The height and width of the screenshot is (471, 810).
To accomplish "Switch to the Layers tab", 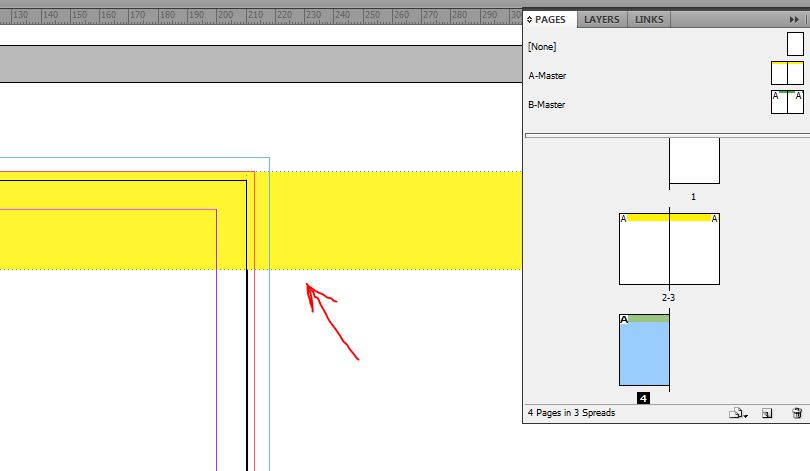I will tap(601, 20).
